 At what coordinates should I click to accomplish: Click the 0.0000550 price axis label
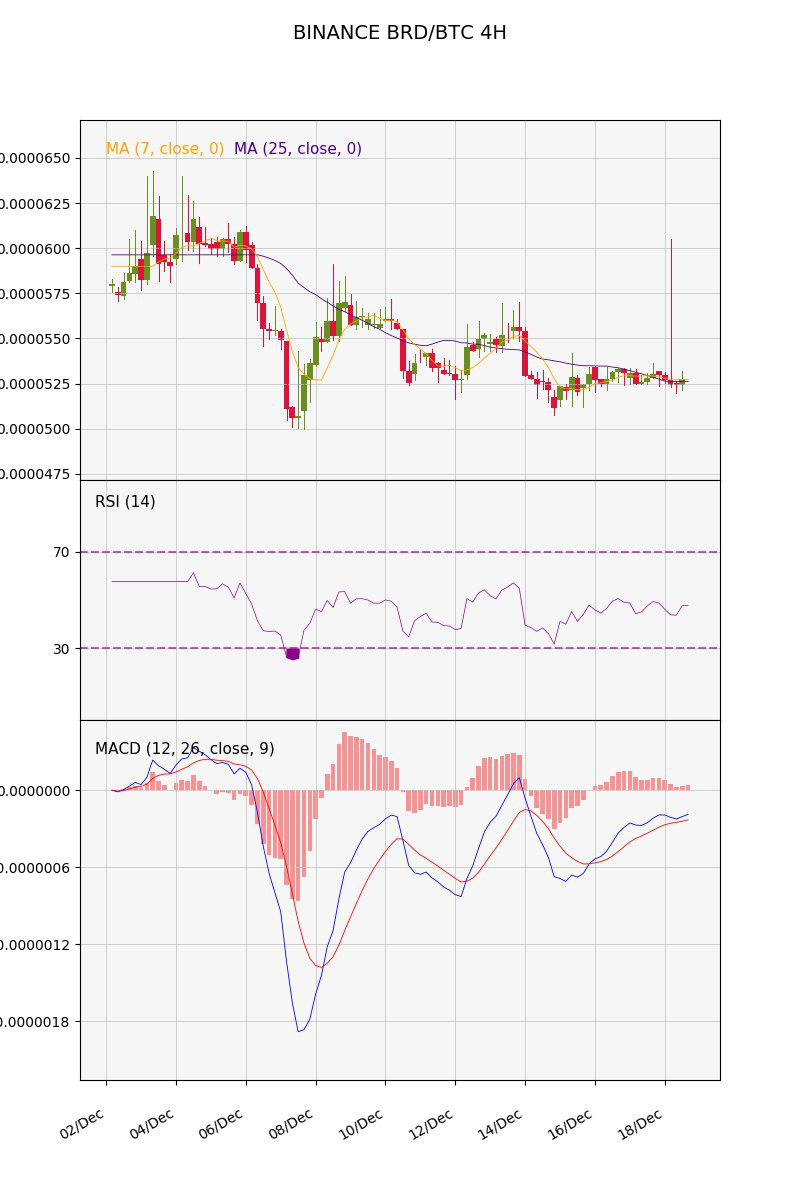coord(35,339)
